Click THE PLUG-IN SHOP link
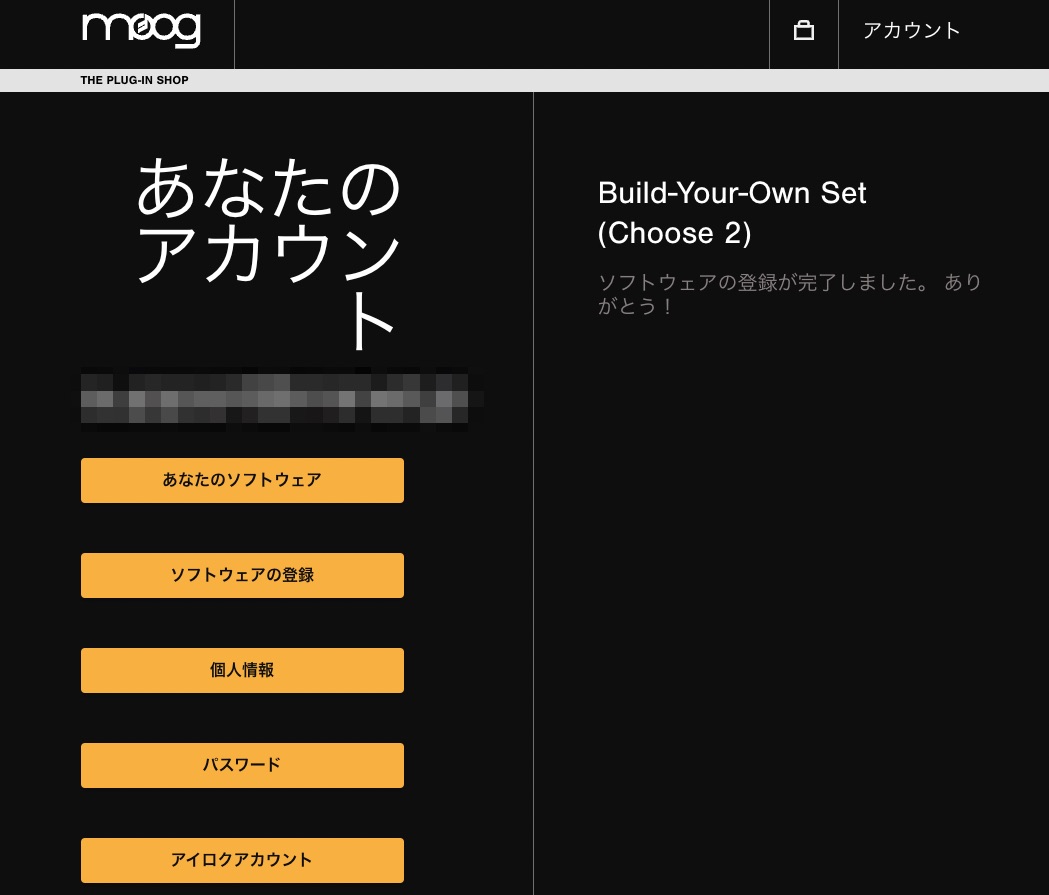Screen dimensions: 1049x895 (x=134, y=80)
